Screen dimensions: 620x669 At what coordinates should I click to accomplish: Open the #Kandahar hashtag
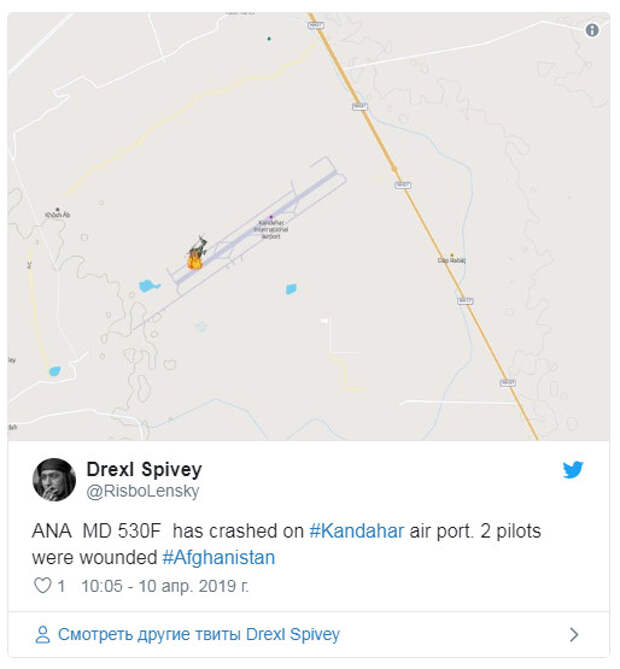[357, 531]
